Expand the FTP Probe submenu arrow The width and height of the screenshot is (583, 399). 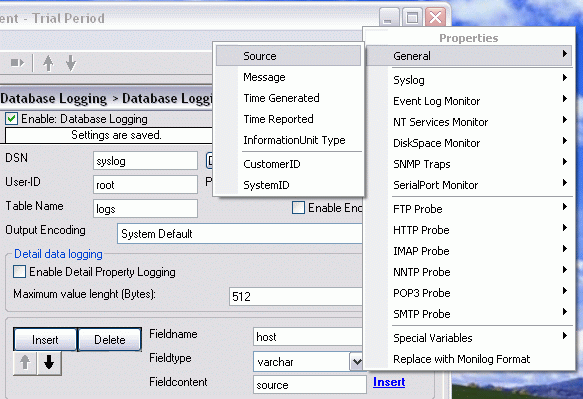[x=564, y=207]
